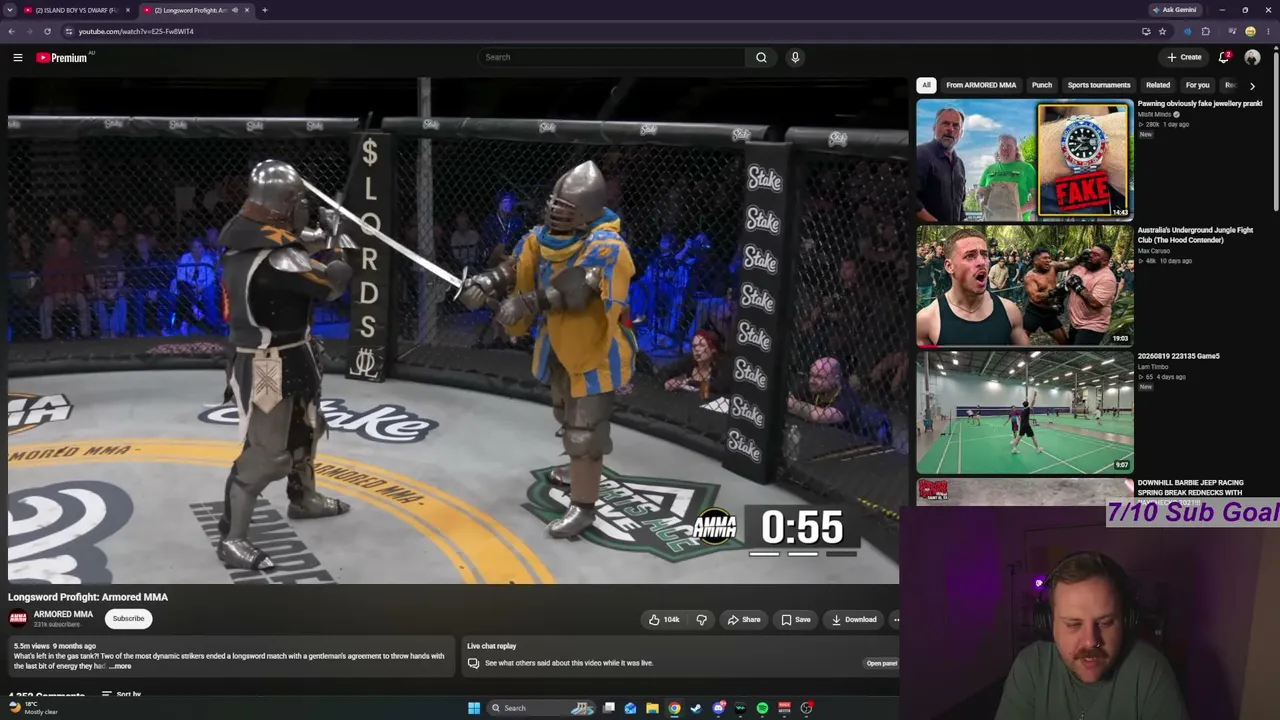Open the Misfit Minds channel link

(x=1154, y=115)
